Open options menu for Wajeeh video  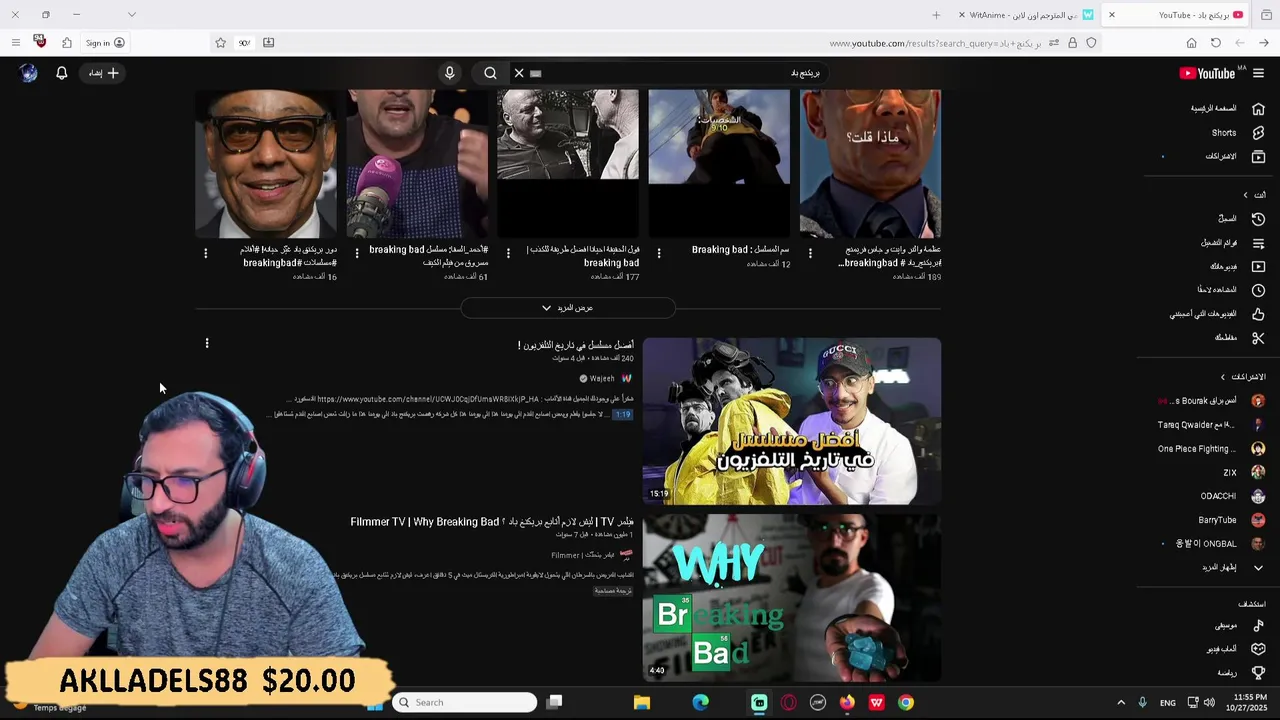click(207, 344)
